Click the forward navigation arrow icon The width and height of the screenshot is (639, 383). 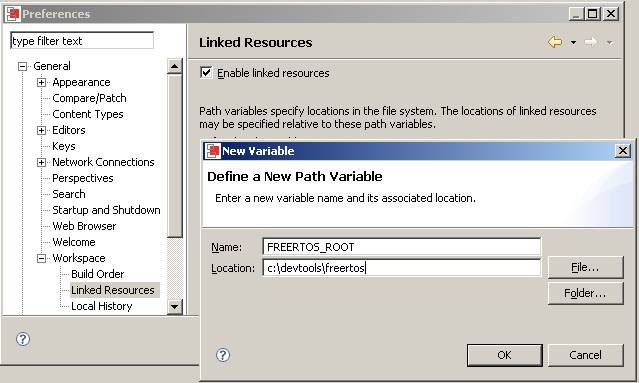tap(591, 42)
